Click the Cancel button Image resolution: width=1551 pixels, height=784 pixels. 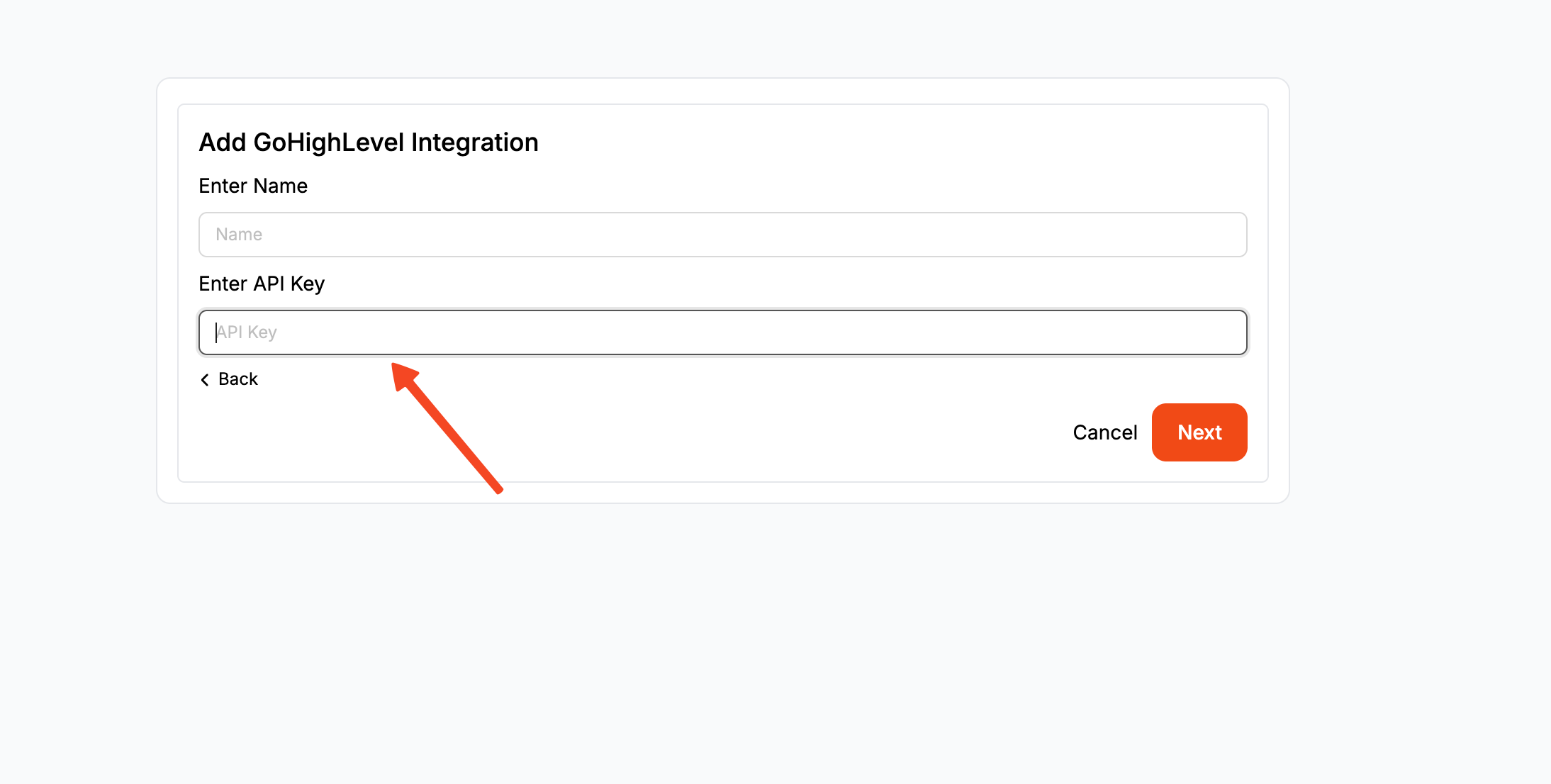coord(1104,432)
